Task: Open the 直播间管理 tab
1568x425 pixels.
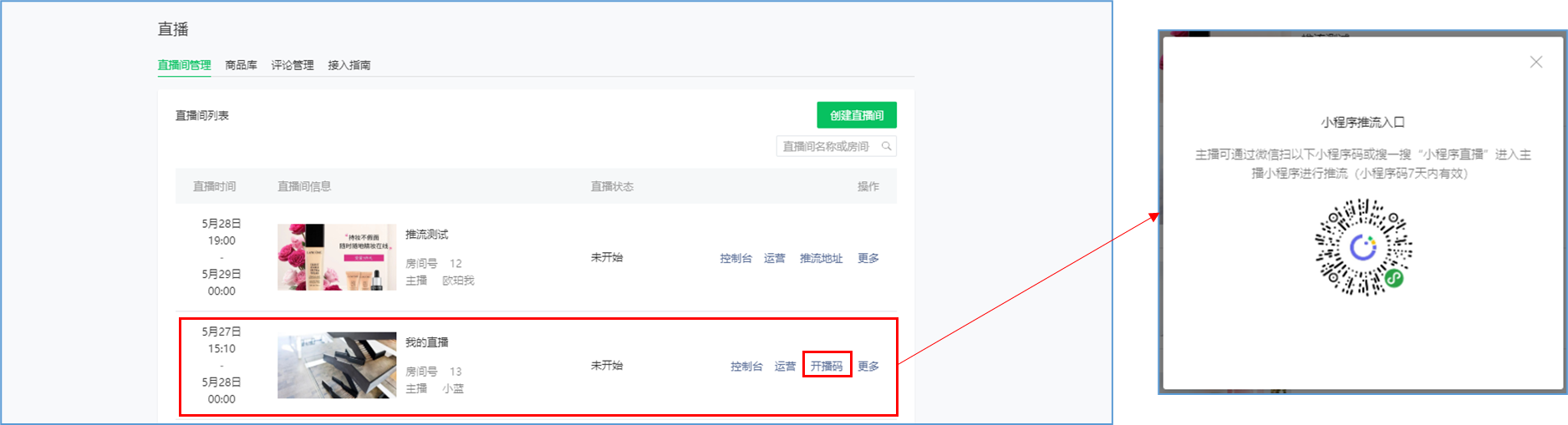Action: pos(184,65)
